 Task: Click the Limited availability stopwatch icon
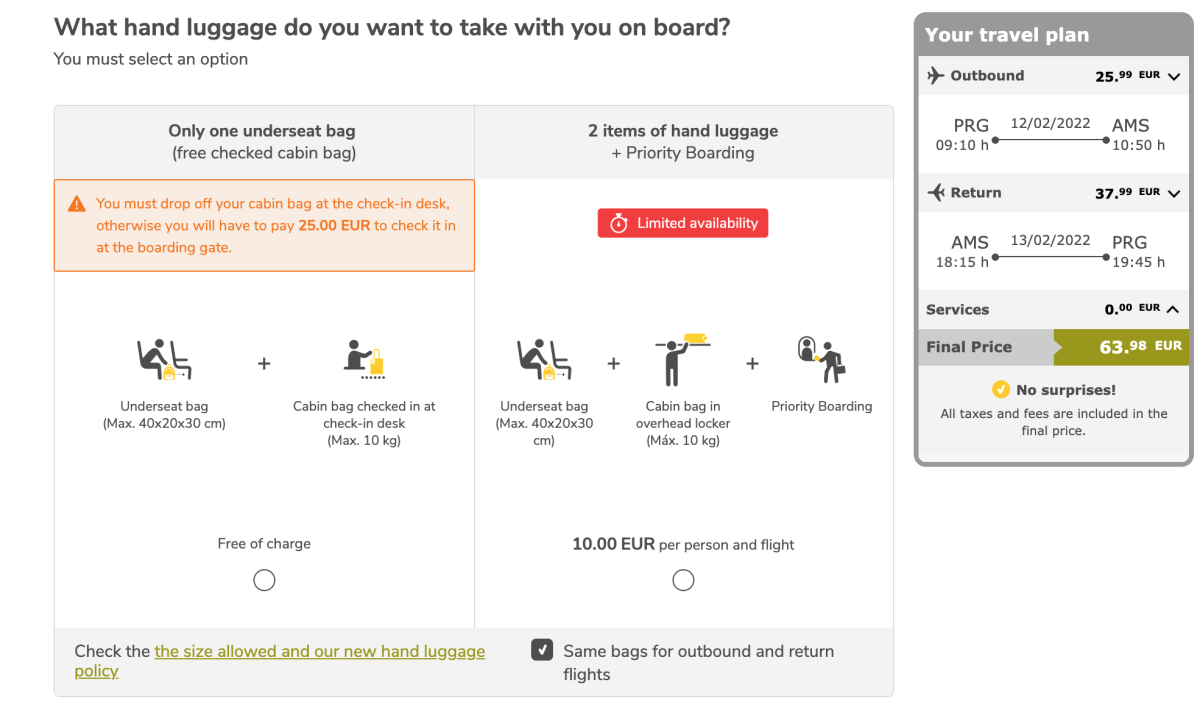[619, 223]
